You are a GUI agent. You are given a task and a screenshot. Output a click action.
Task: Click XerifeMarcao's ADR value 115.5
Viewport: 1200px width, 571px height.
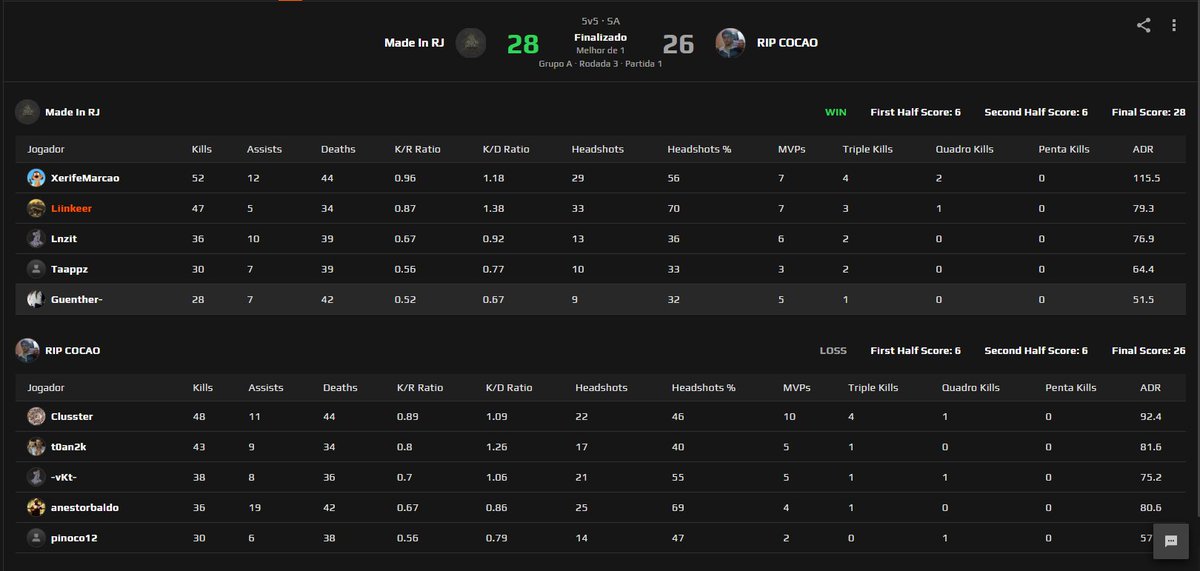pyautogui.click(x=1146, y=178)
